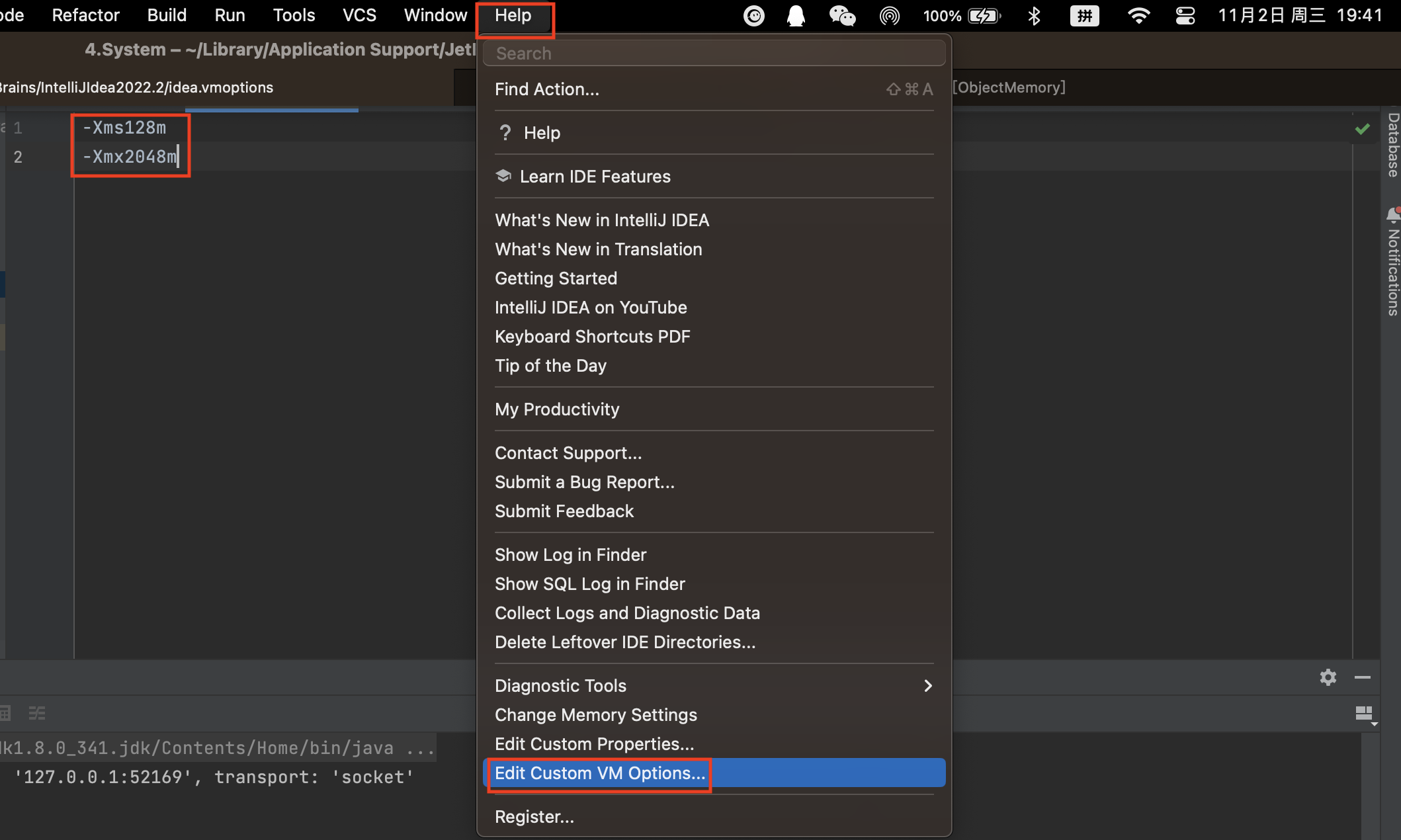Viewport: 1401px width, 840px height.
Task: Open the [ObjectMemory] editor tab
Action: pos(1009,87)
